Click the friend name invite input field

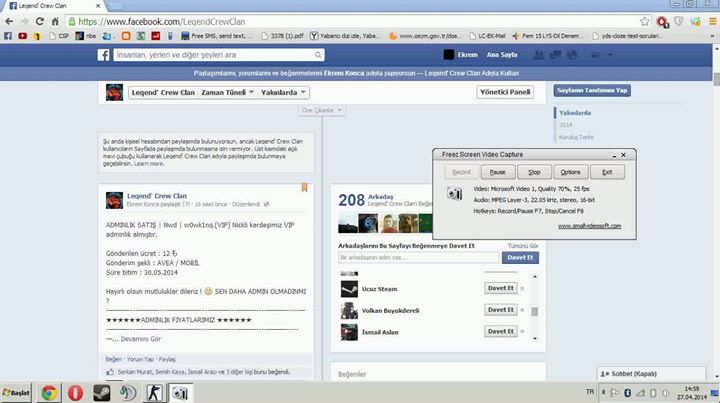tap(419, 257)
